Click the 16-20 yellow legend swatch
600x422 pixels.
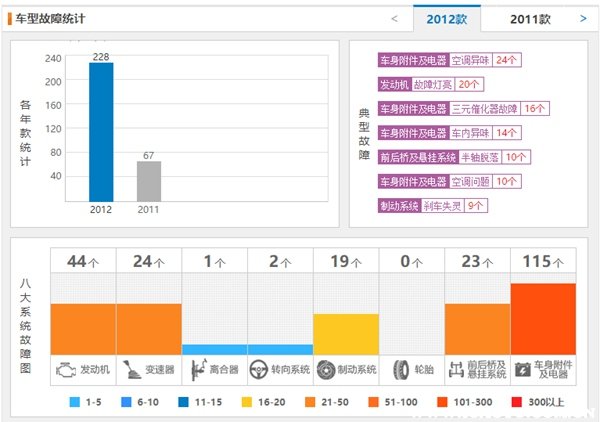tap(250, 402)
